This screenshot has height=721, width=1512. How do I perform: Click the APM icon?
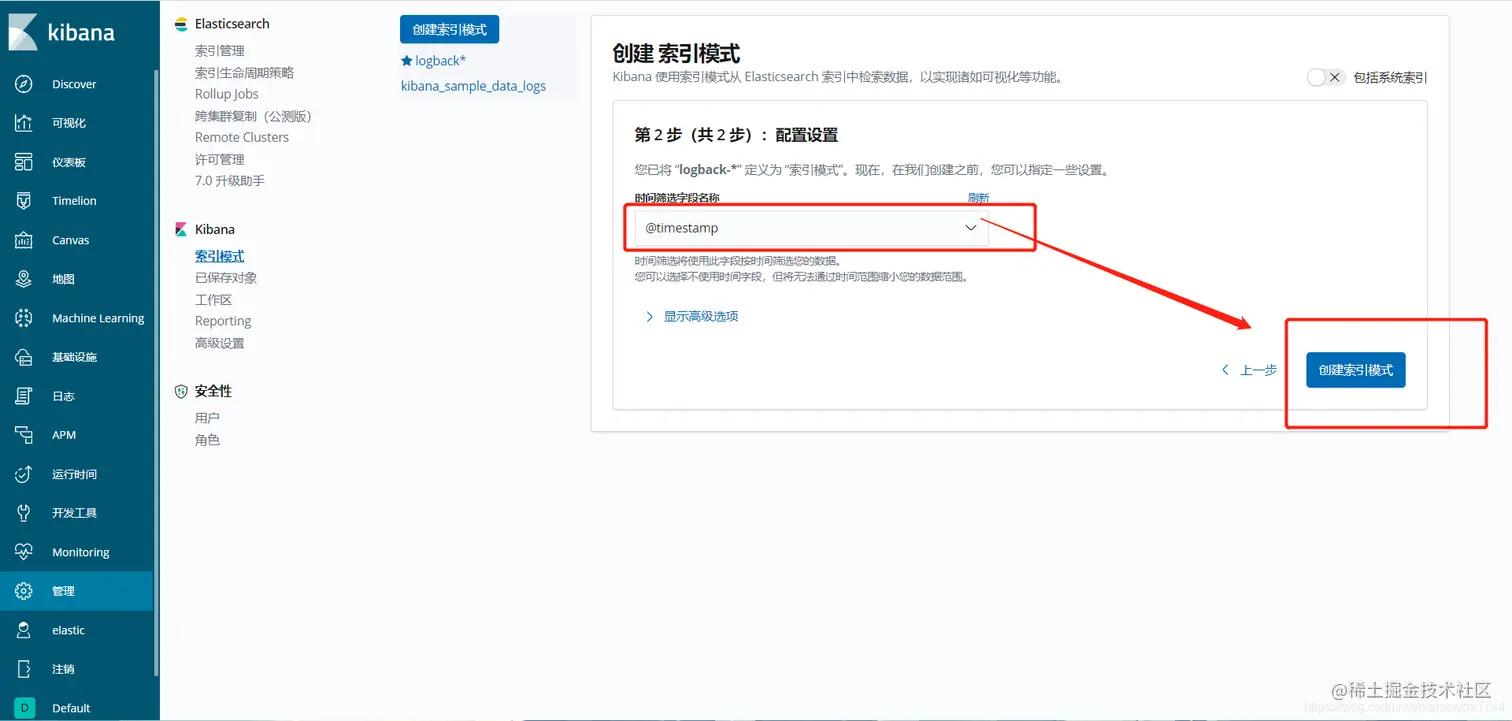click(x=24, y=435)
